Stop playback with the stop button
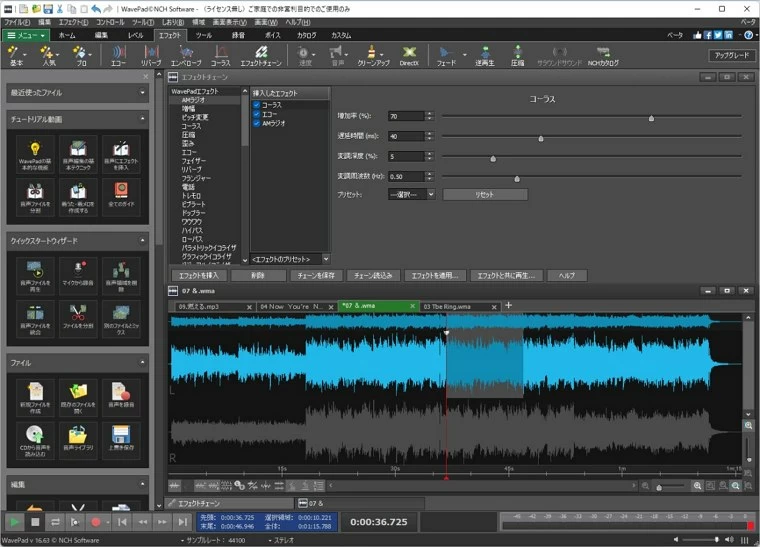760x547 pixels. coord(35,522)
